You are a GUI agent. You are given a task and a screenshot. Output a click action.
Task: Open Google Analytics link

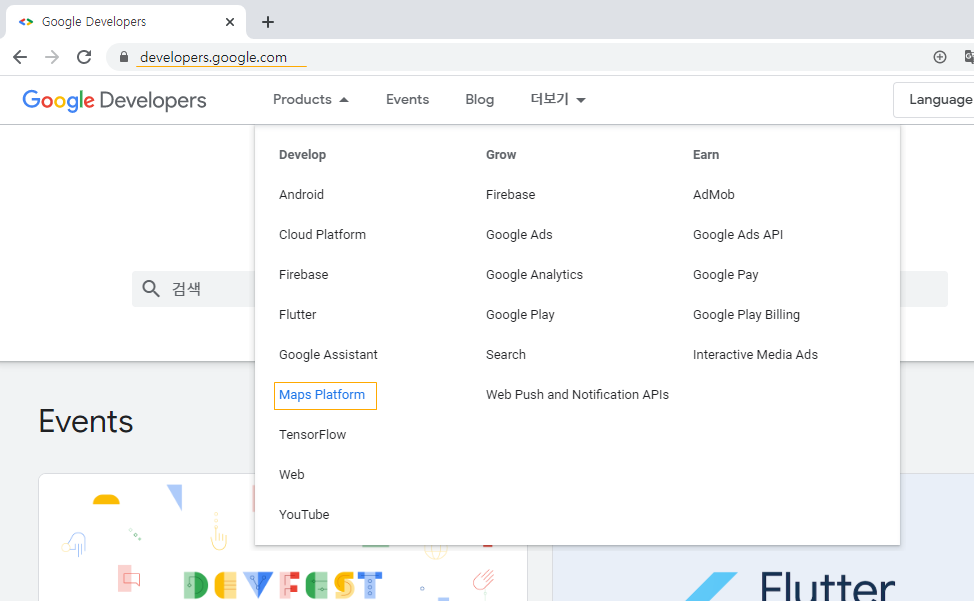(x=534, y=274)
